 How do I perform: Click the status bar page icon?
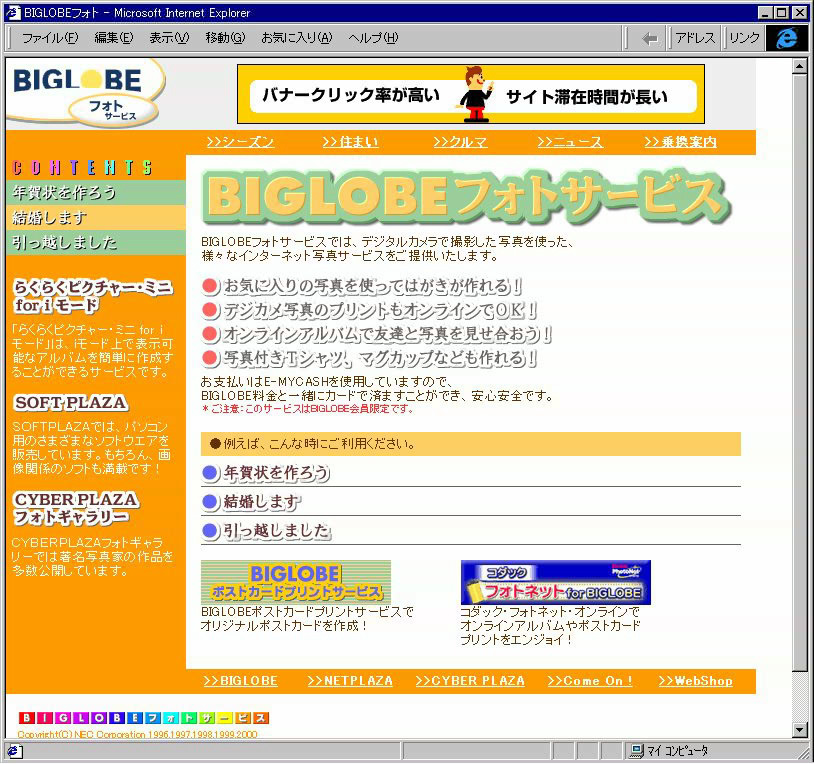click(14, 751)
